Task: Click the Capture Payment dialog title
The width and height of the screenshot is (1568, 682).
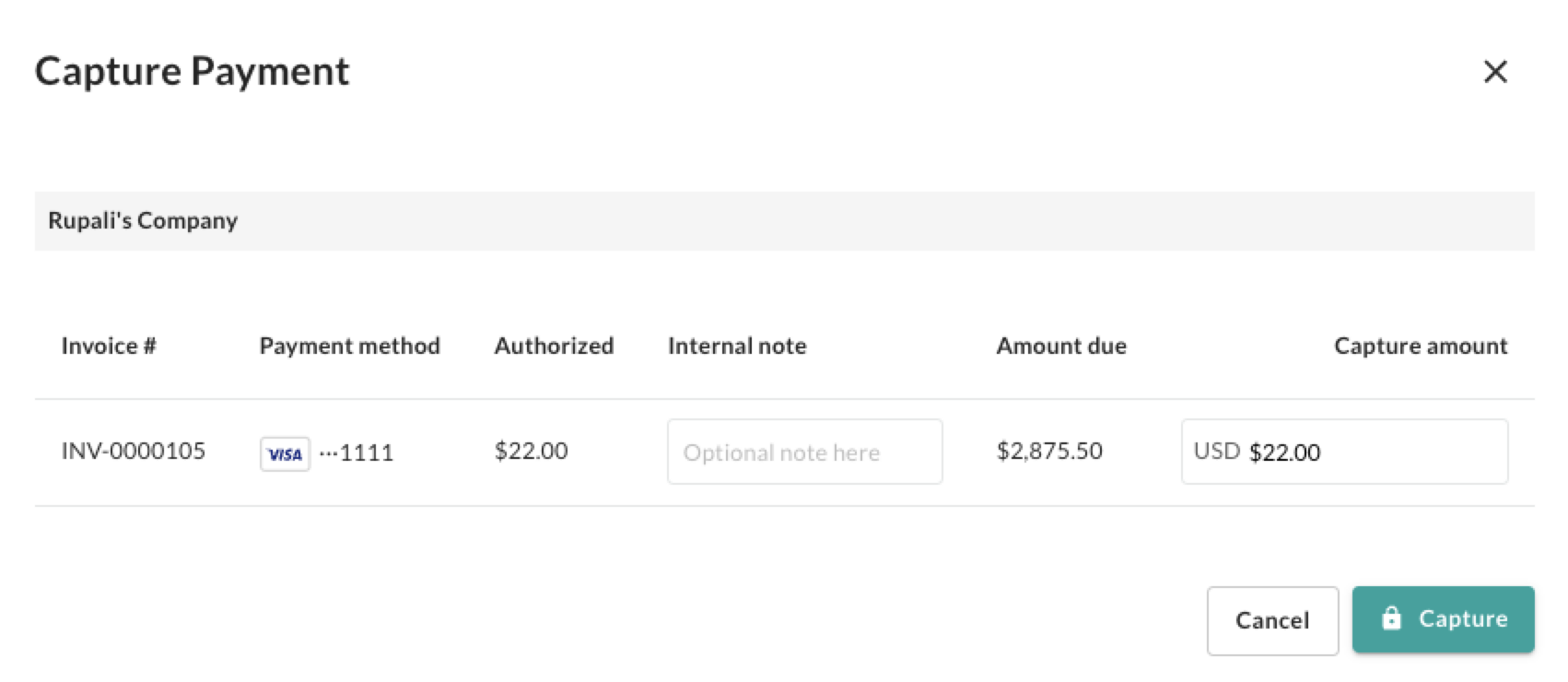Action: [193, 72]
